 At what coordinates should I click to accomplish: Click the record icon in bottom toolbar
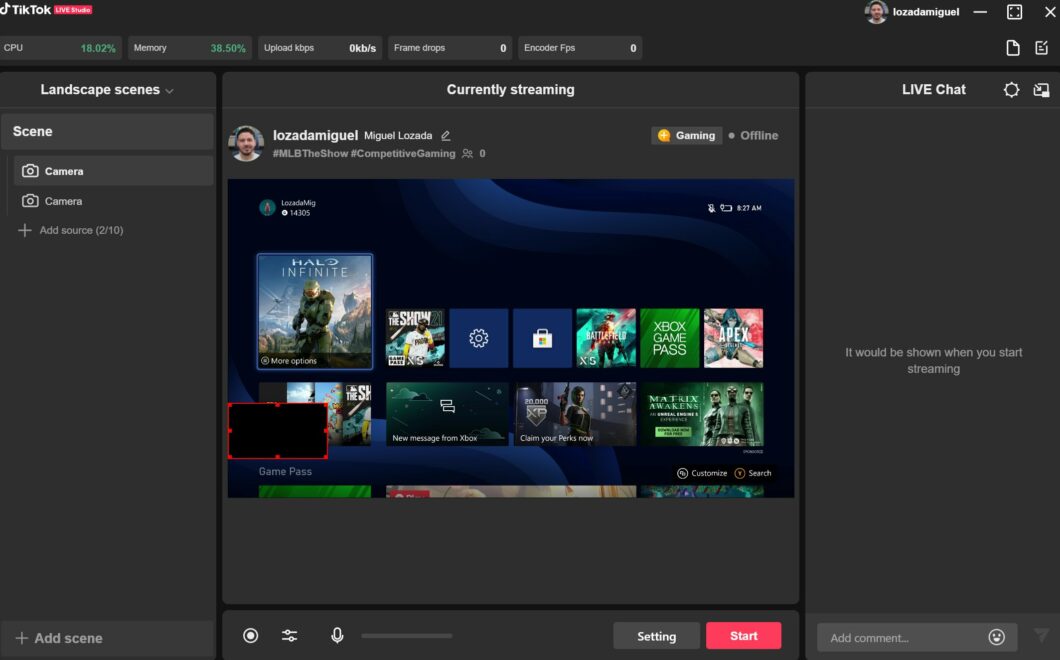[x=250, y=636]
